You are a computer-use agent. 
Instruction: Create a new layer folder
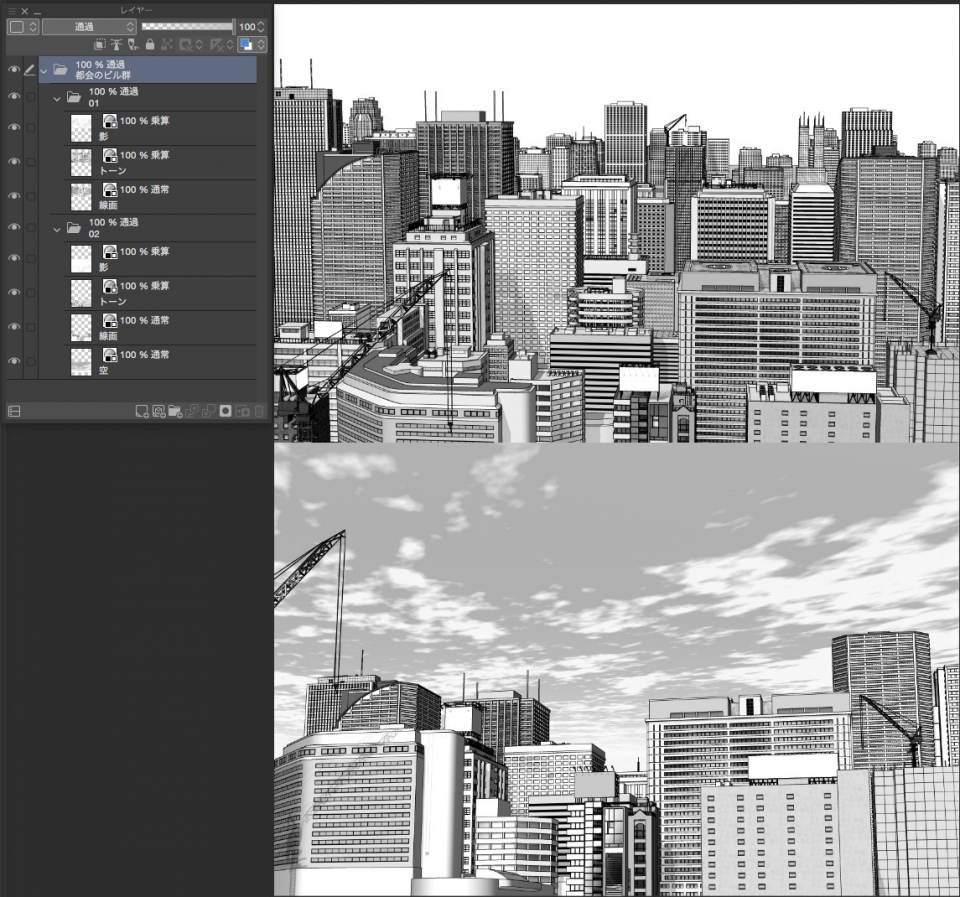[175, 411]
